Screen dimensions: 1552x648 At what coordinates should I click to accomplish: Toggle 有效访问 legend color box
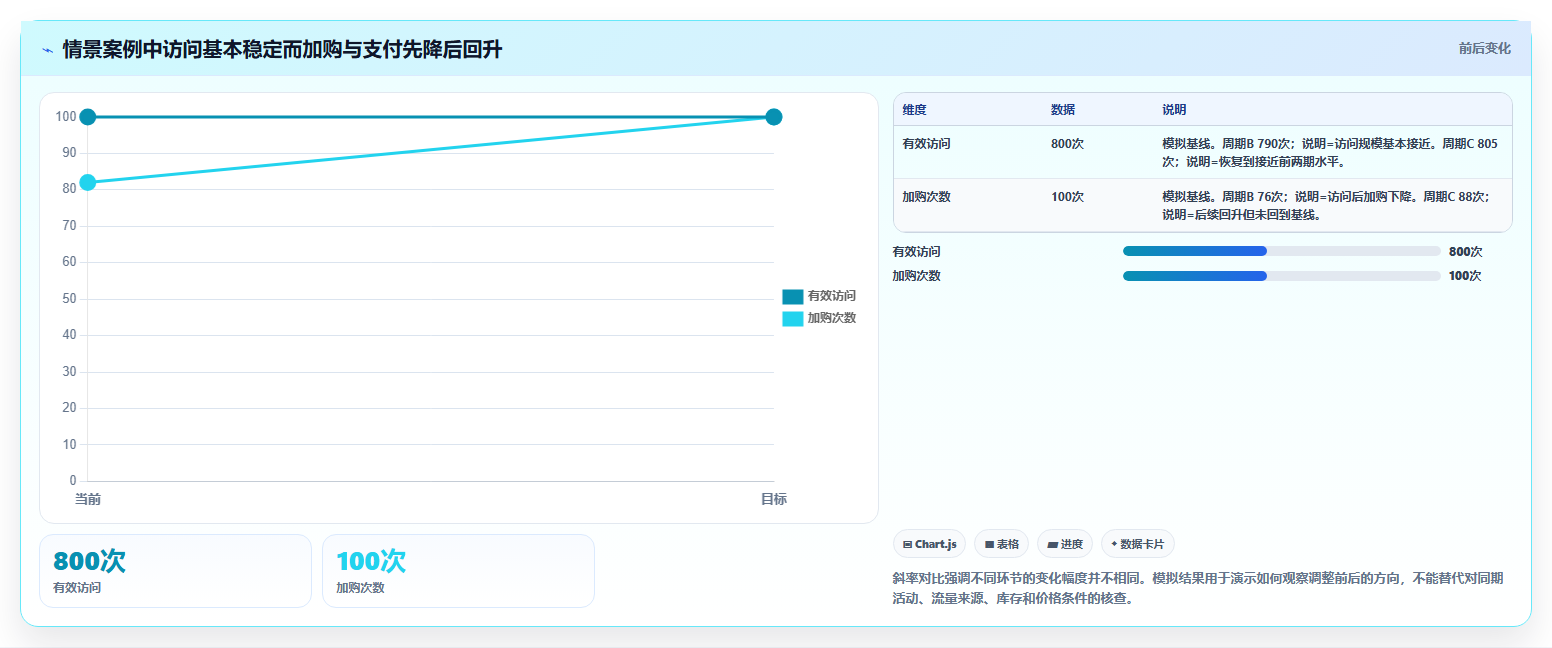click(x=792, y=296)
